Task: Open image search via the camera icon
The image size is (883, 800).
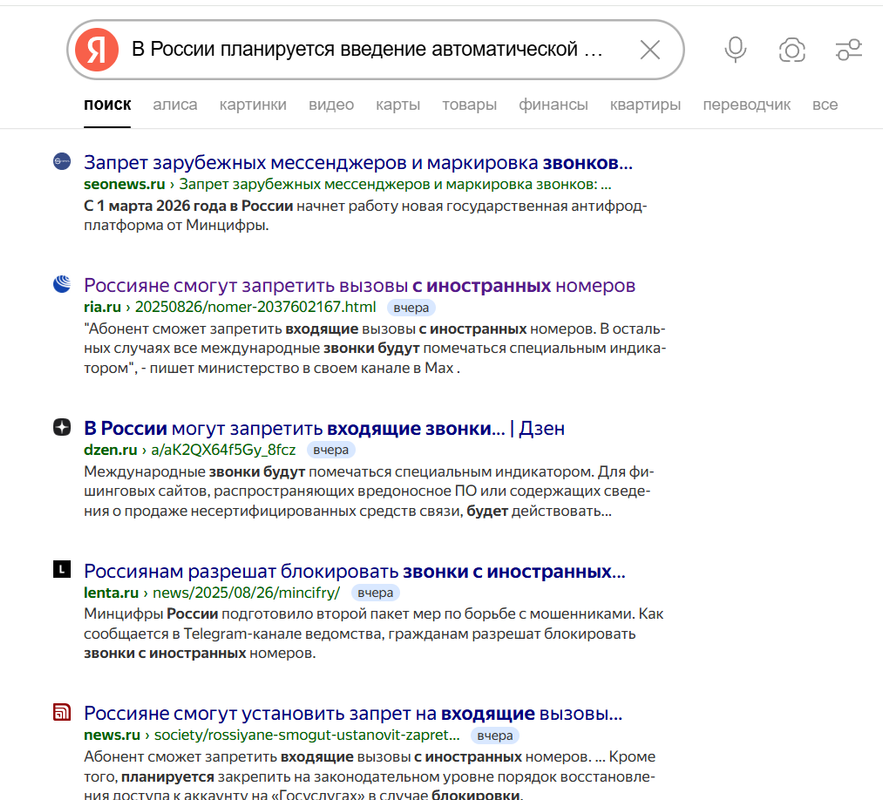Action: click(792, 50)
